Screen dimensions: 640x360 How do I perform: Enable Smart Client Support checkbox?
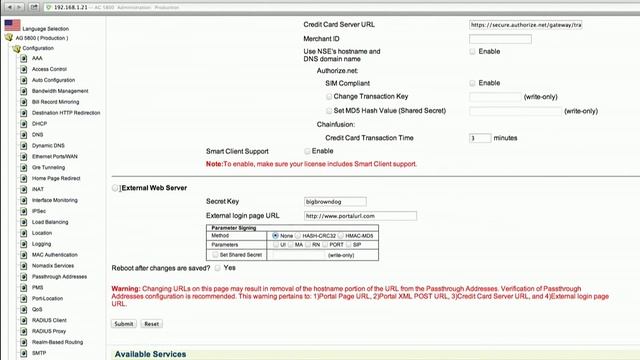click(x=307, y=151)
